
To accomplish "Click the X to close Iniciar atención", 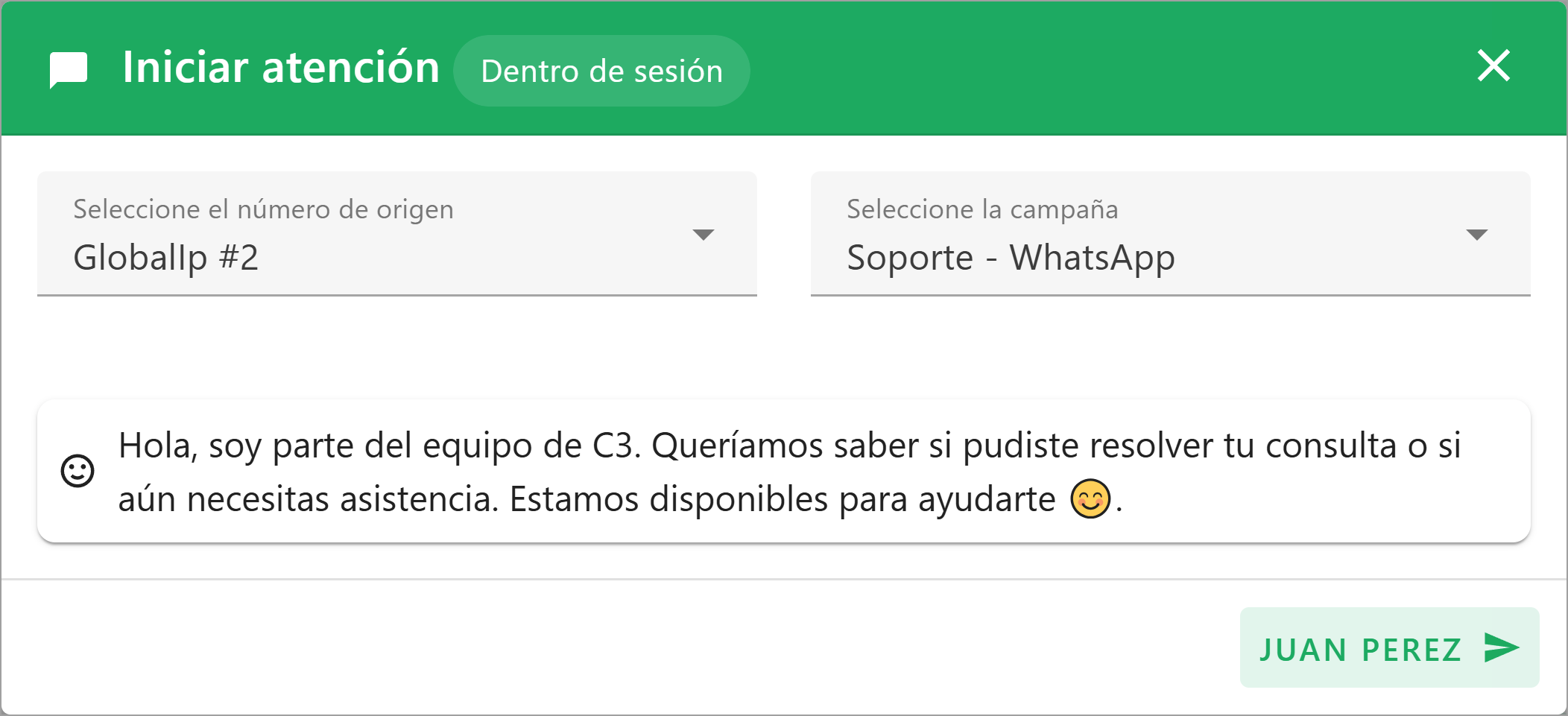I will 1494,67.
